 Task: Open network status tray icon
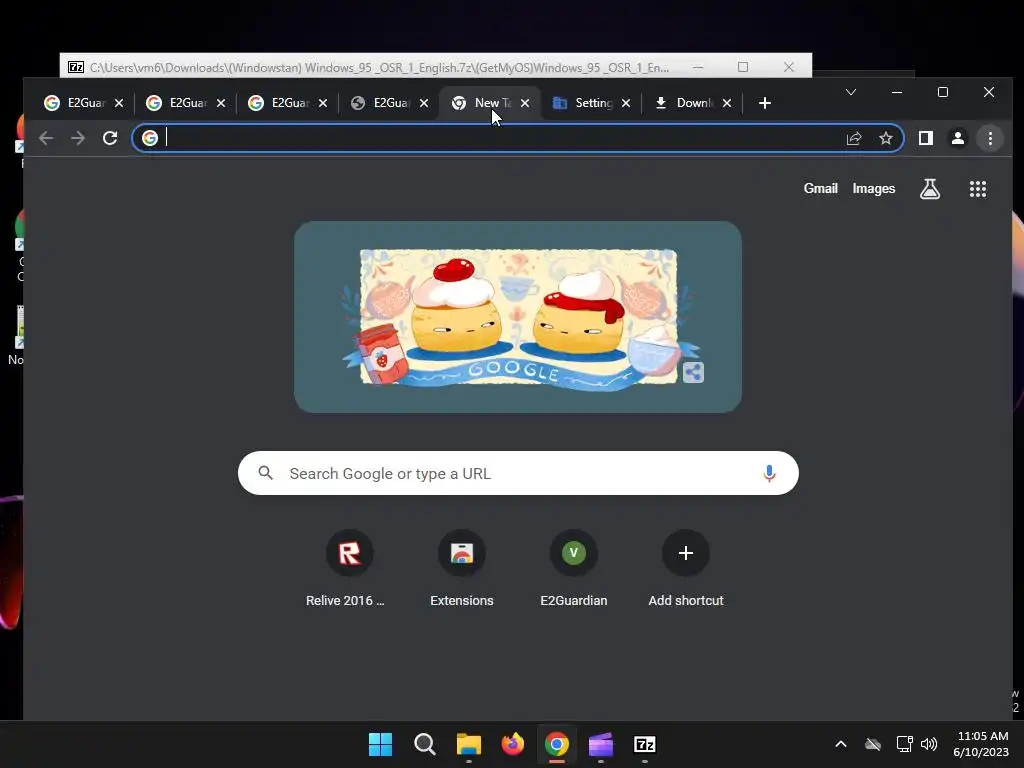click(904, 744)
